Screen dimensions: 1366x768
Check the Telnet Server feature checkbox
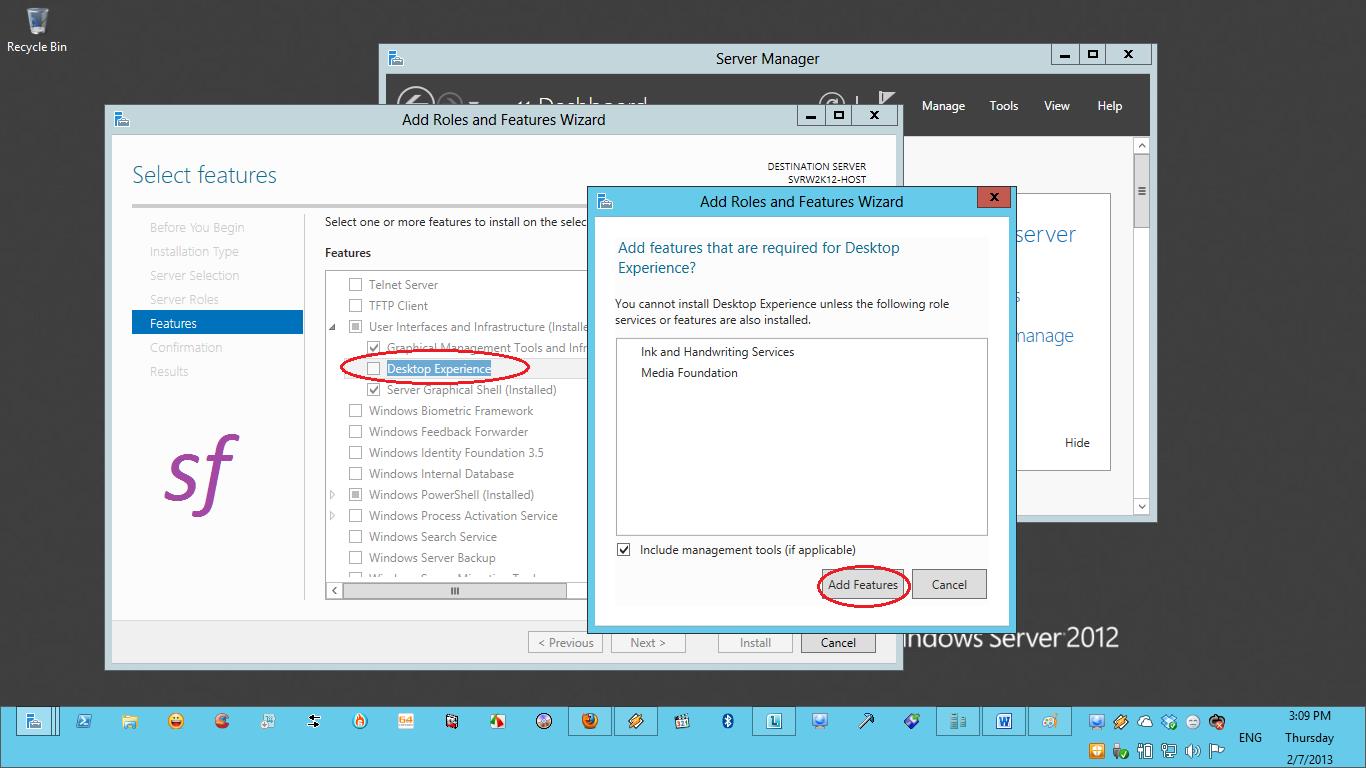pyautogui.click(x=355, y=285)
